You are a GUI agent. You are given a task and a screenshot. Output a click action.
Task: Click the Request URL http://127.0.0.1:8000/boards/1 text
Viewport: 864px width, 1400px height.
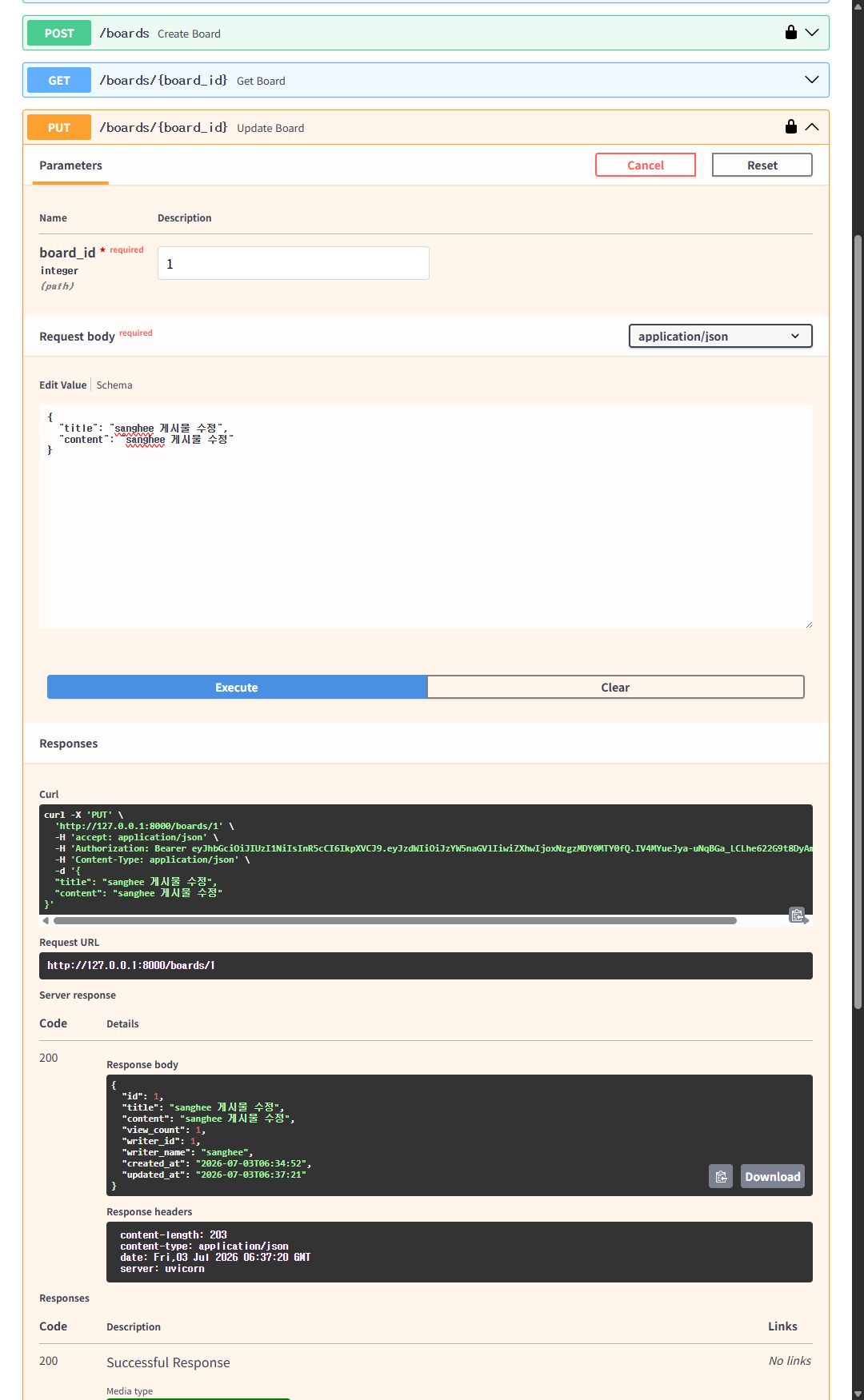tap(131, 965)
